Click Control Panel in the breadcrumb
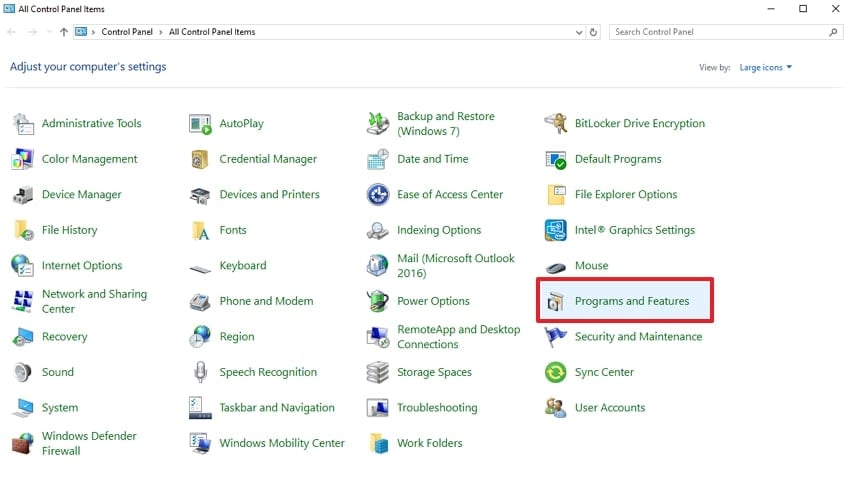850x486 pixels. [127, 32]
